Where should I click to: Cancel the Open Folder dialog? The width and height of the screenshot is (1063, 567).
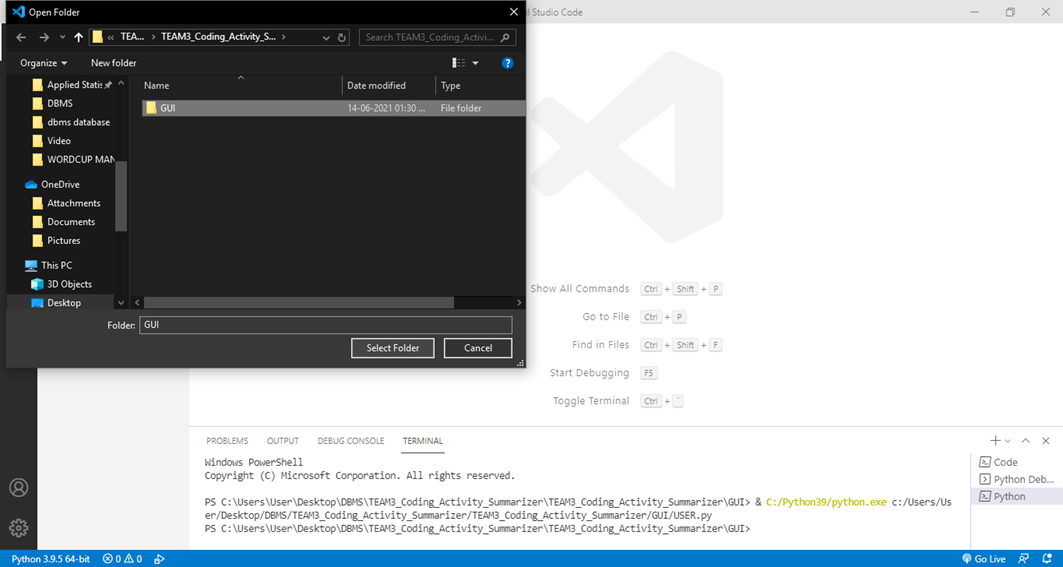[478, 348]
